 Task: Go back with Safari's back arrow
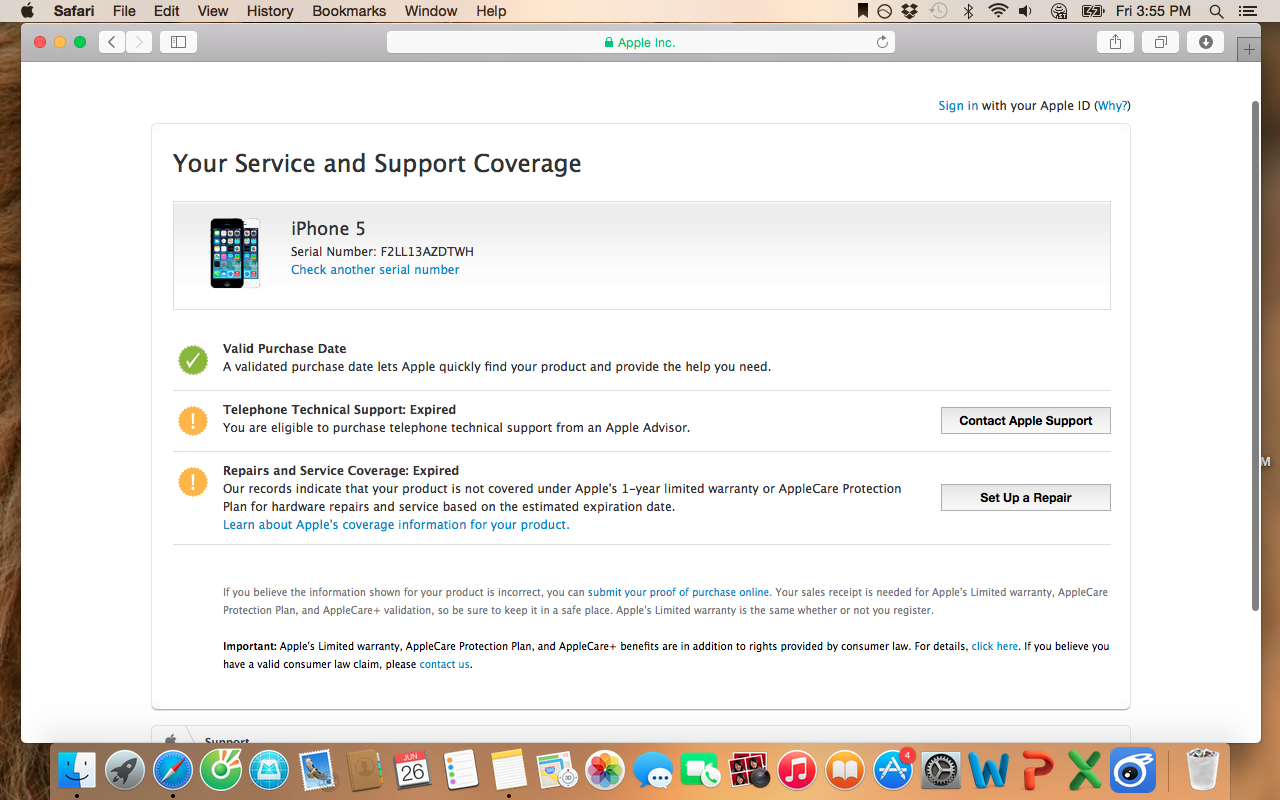tap(112, 42)
